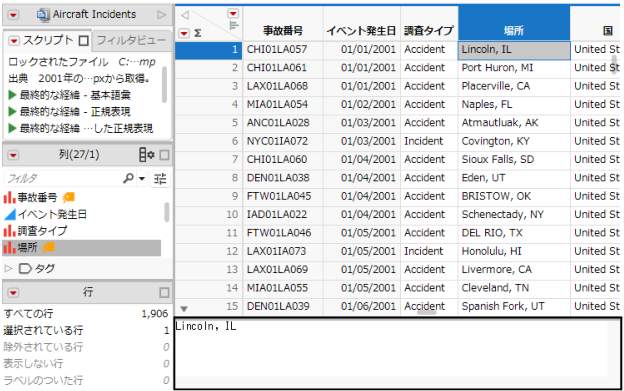Switch to the フィルタビュー tab
The height and width of the screenshot is (391, 624).
point(131,40)
